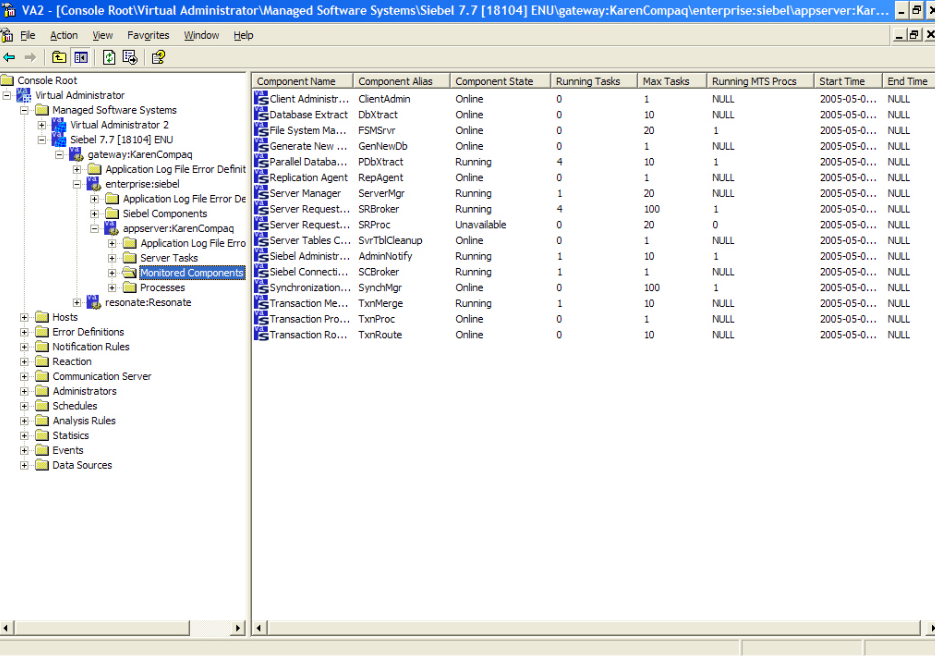
Task: Click the Transaction Router row icon
Action: coord(261,335)
